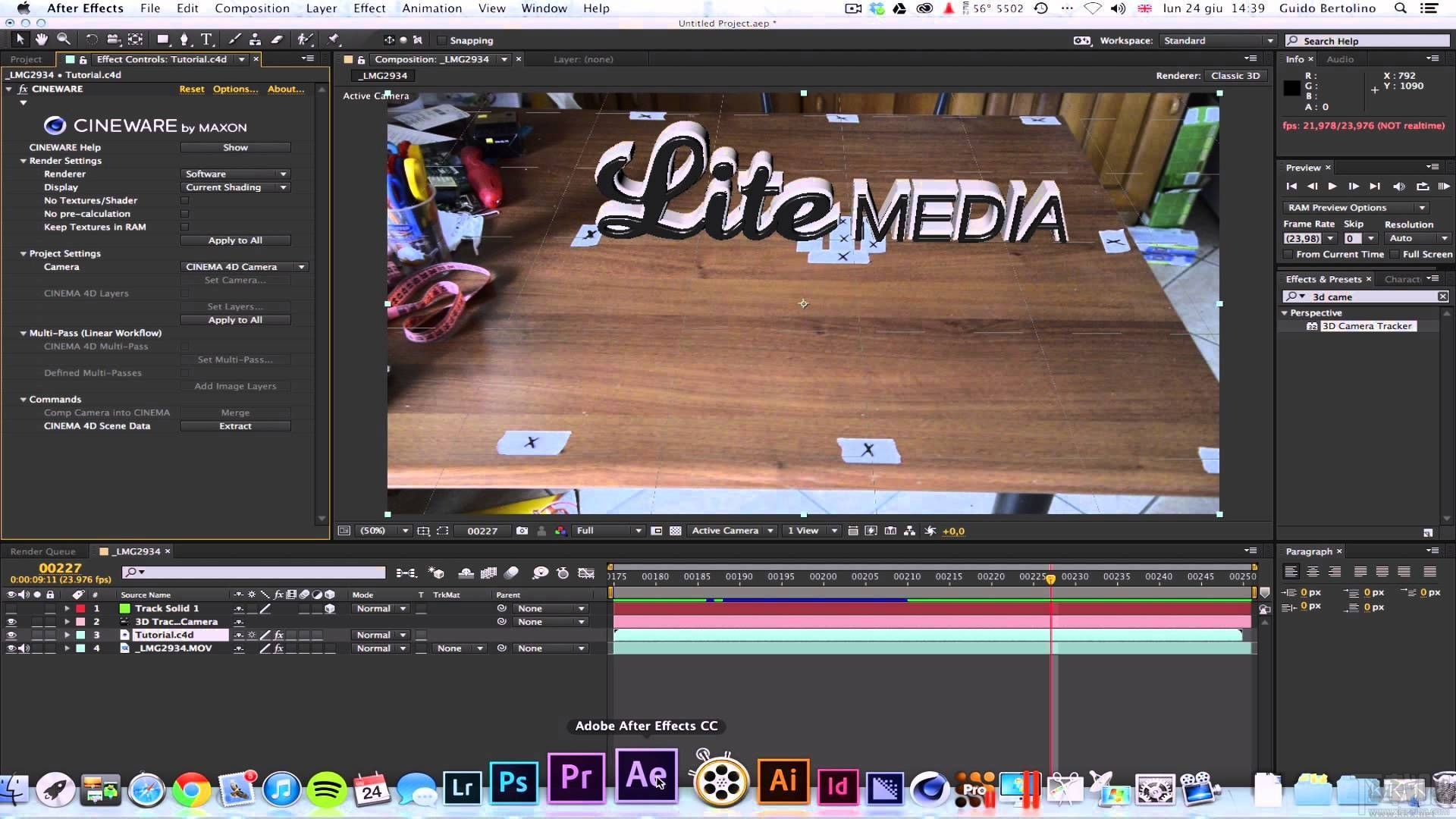Toggle visibility of _LMG2934.MOV layer
1456x819 pixels.
[10, 647]
